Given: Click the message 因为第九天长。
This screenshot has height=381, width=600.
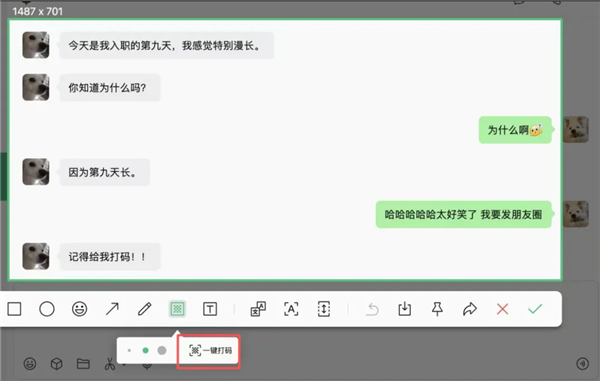Looking at the screenshot, I should [x=104, y=172].
